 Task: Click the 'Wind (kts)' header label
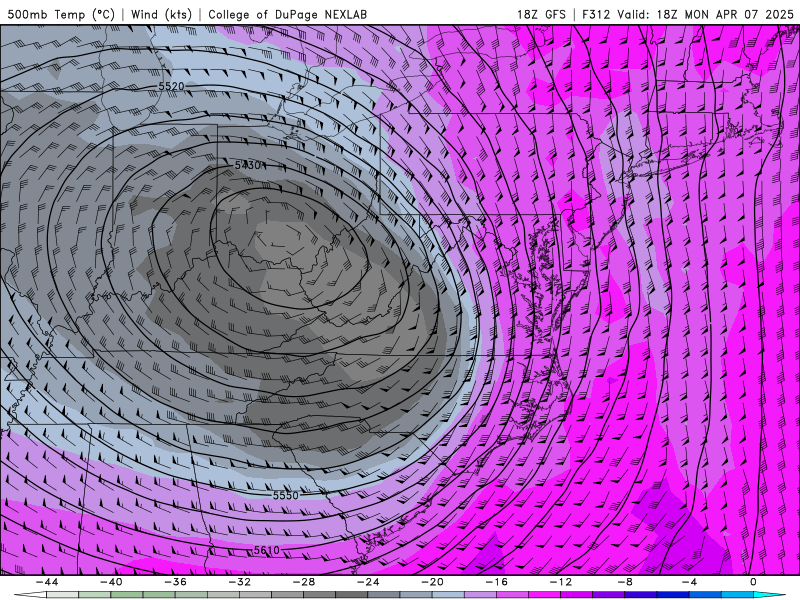(161, 14)
